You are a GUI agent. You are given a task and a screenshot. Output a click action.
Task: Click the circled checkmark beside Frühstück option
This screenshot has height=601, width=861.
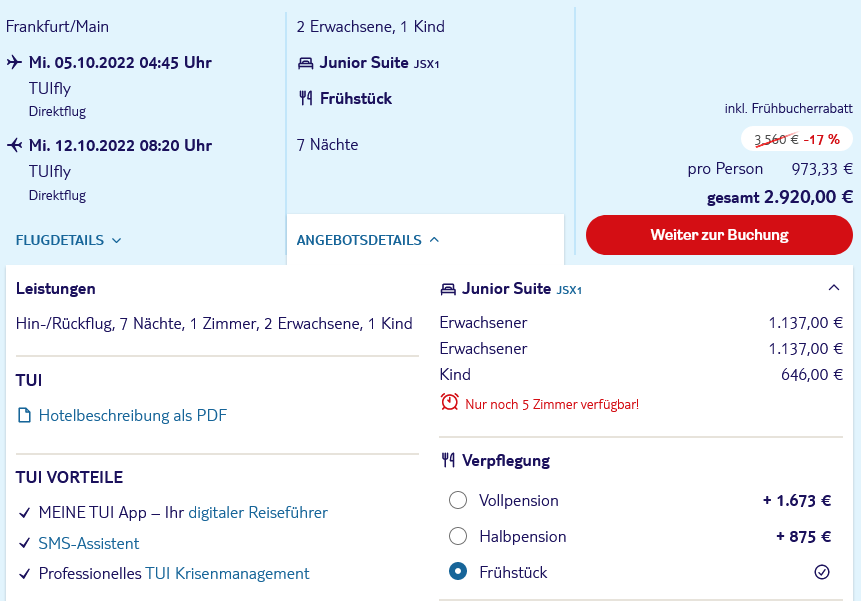pyautogui.click(x=821, y=572)
